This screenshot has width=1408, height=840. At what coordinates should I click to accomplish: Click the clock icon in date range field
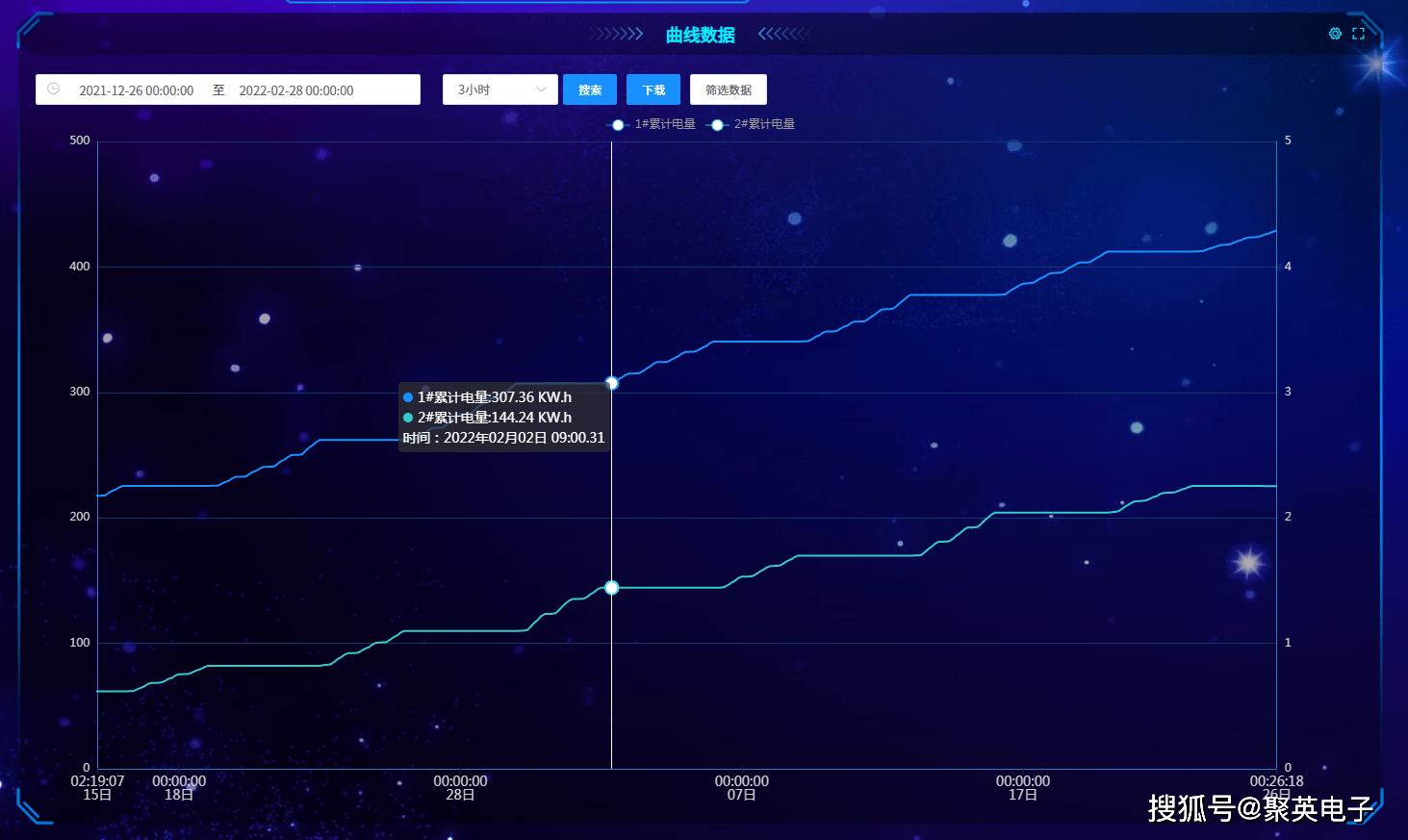(x=54, y=89)
